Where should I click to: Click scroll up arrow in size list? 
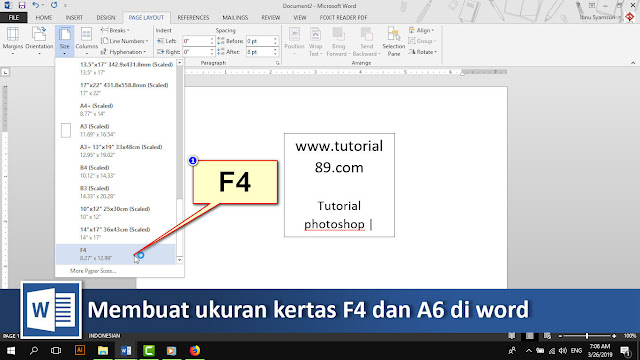(180, 62)
